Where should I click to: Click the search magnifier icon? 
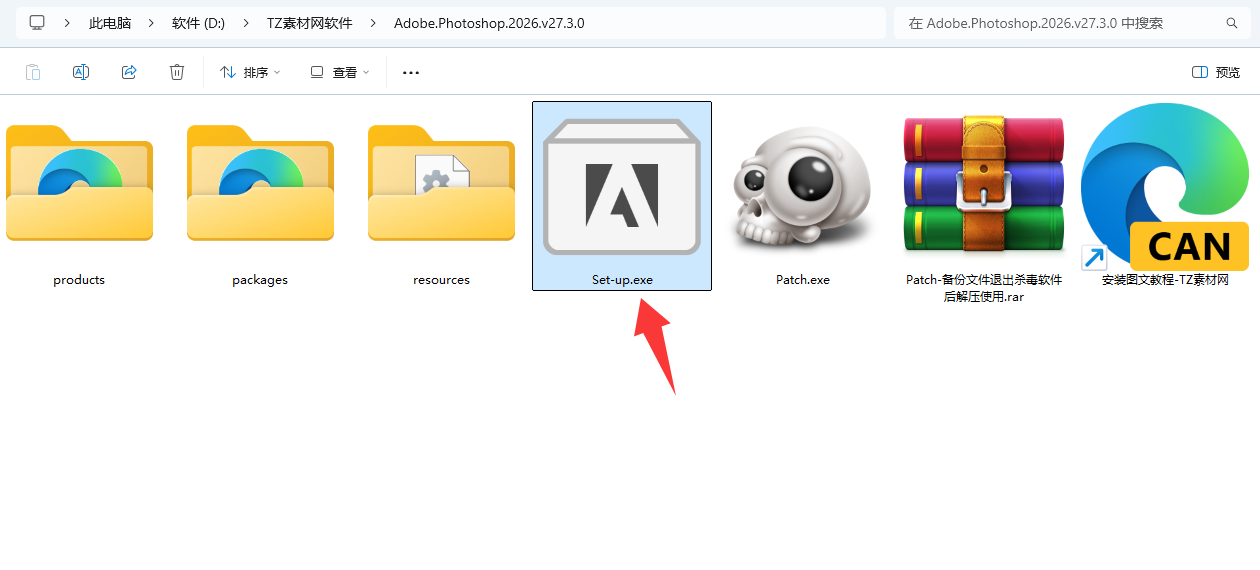[1231, 23]
